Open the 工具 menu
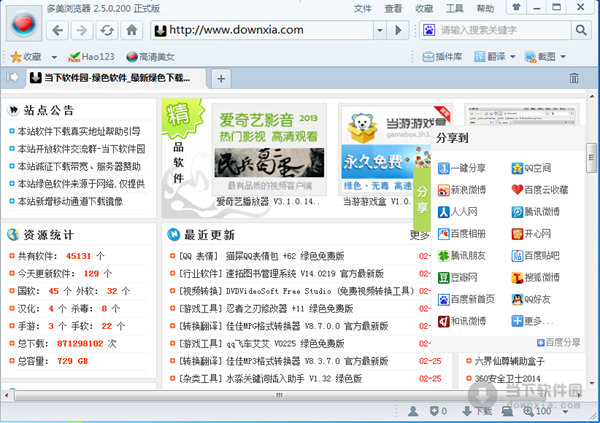The height and width of the screenshot is (423, 600). coord(455,8)
